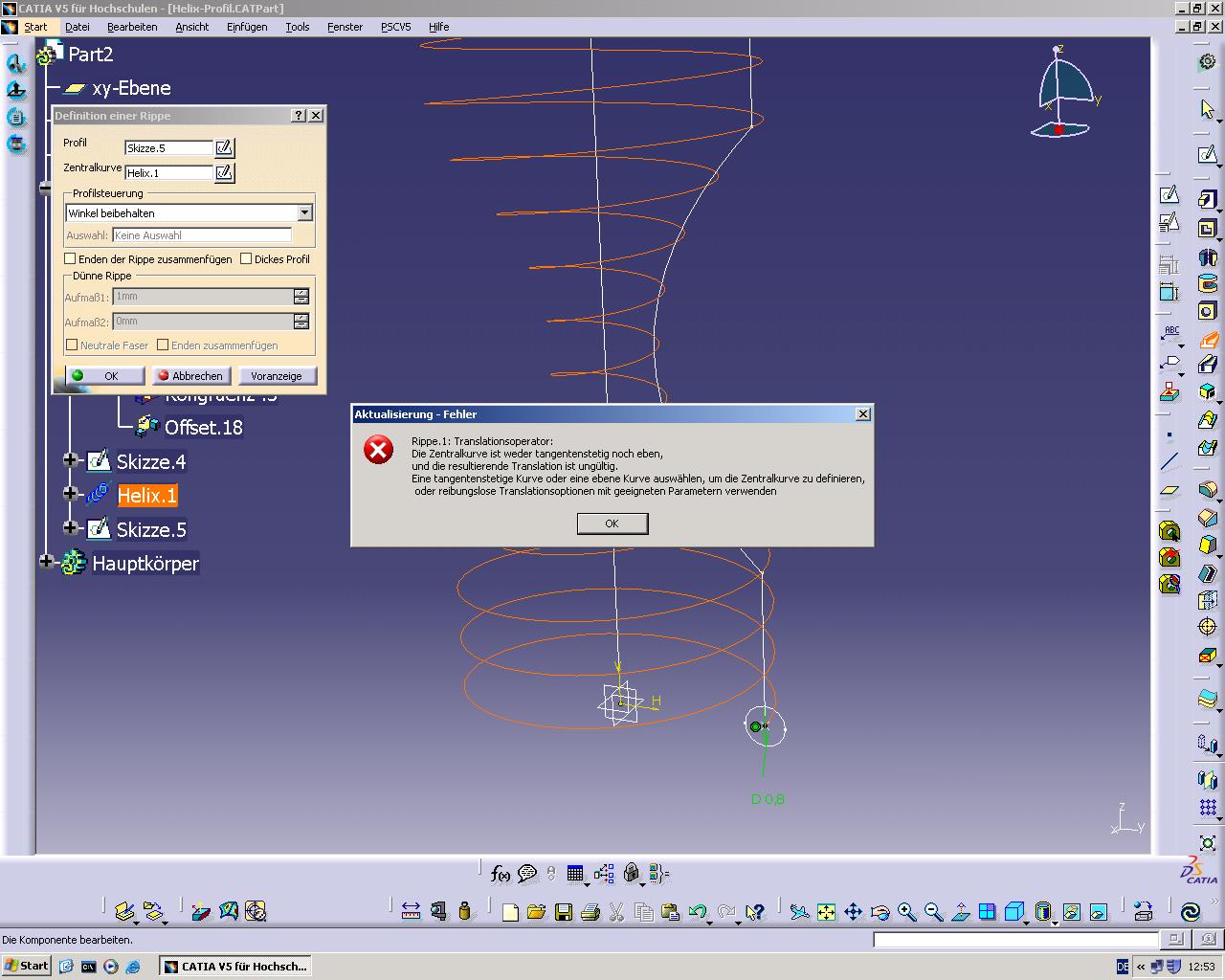Click the Select arrow tool in right toolbar
This screenshot has height=980, width=1225.
[1208, 109]
